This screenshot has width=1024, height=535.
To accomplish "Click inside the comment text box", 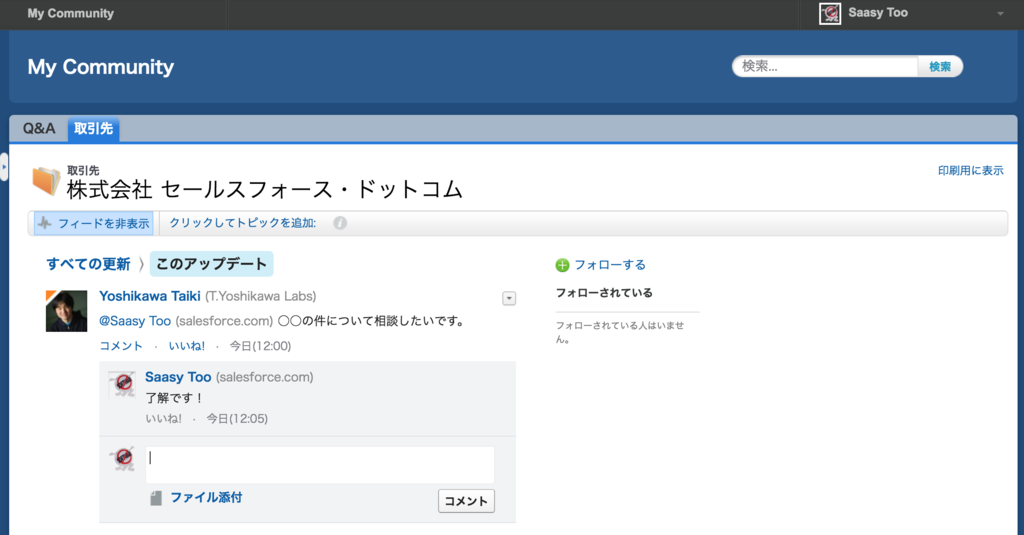I will [x=319, y=464].
